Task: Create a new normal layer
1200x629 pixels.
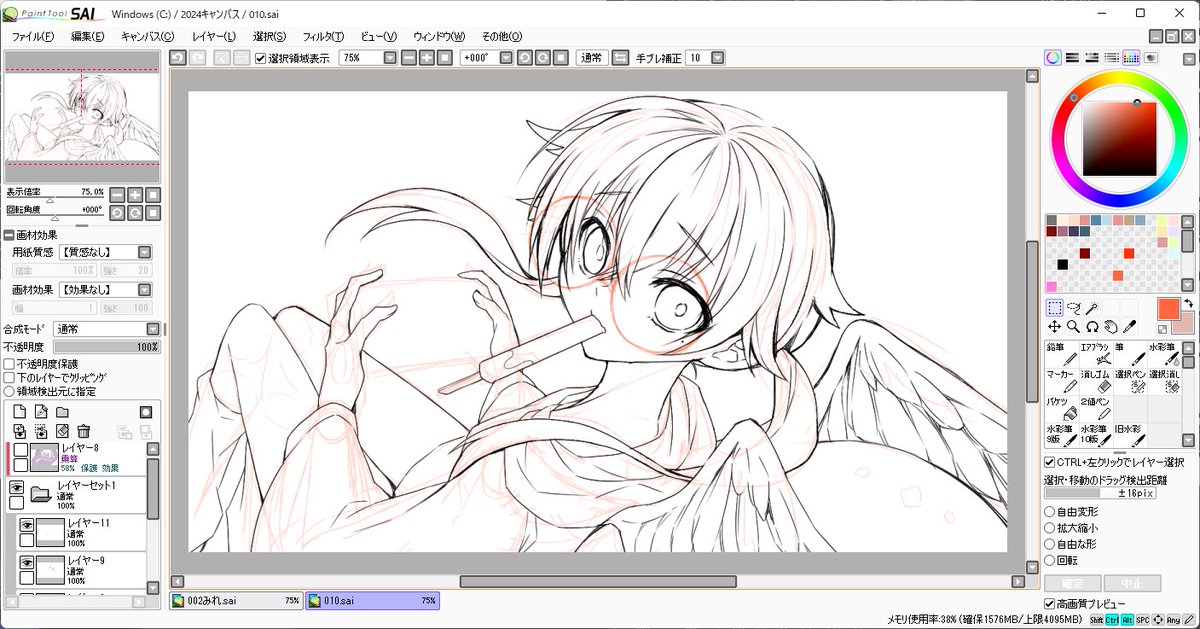Action: (18, 412)
